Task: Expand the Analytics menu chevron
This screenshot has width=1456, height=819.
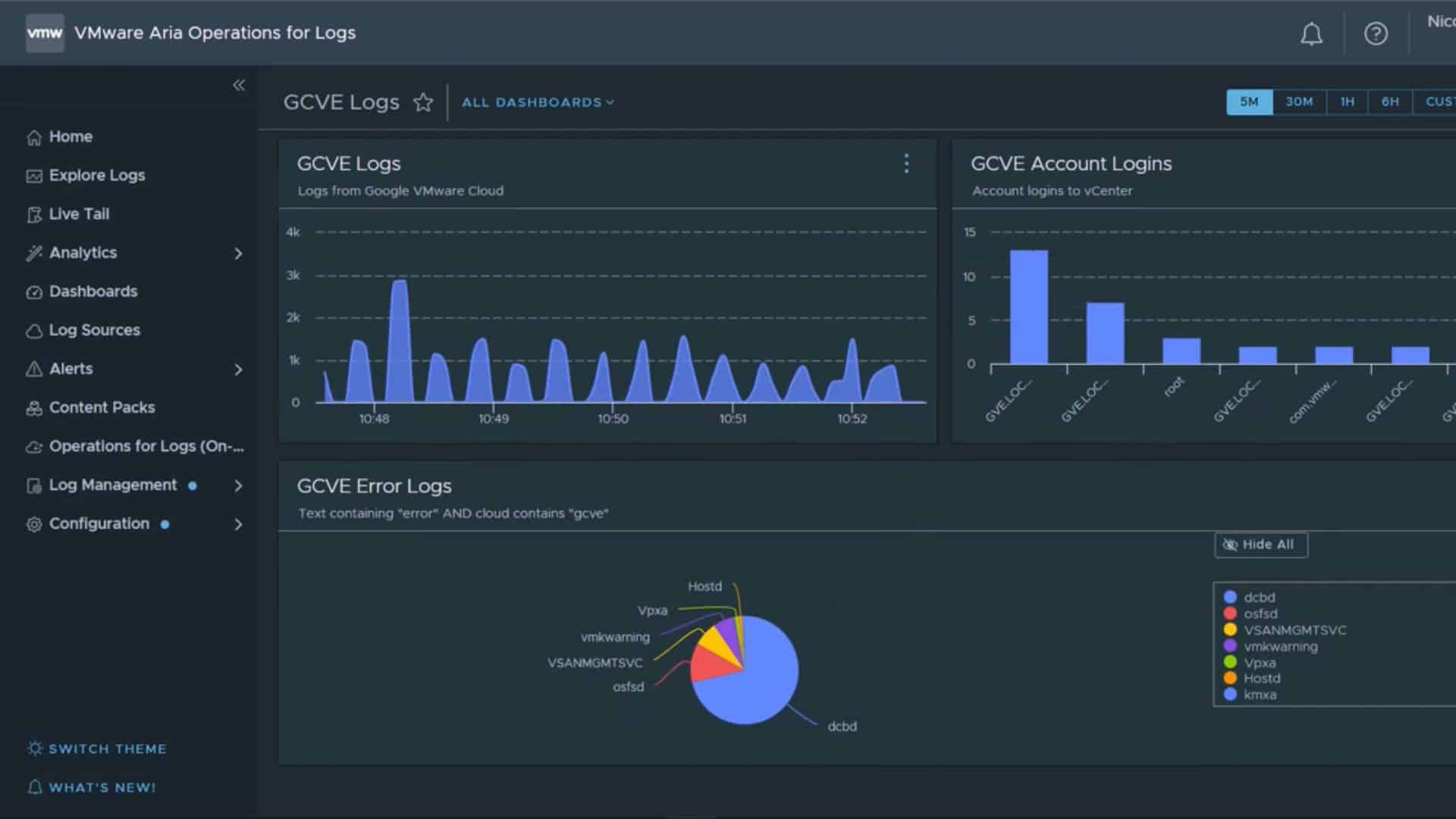Action: [238, 253]
